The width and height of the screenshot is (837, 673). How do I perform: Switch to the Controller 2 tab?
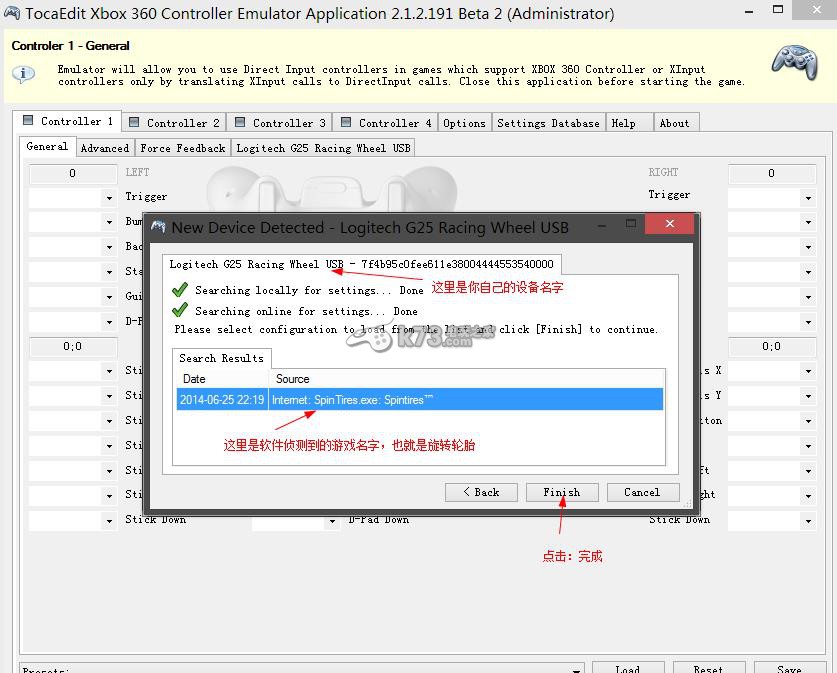pos(174,122)
